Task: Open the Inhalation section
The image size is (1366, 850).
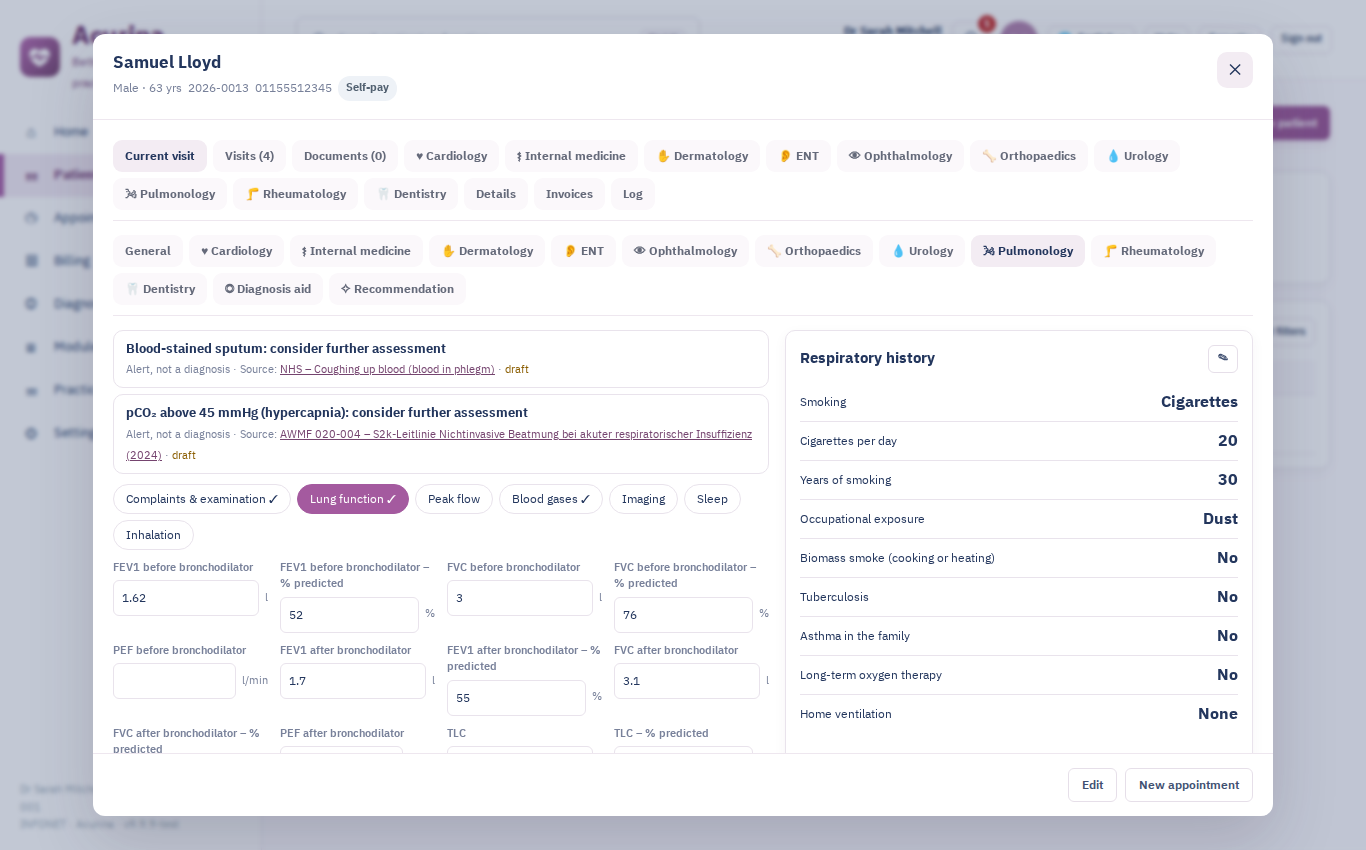Action: [x=153, y=535]
